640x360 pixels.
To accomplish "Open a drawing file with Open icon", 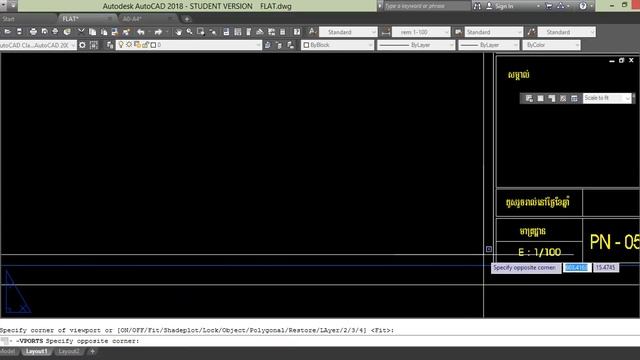I will click(7, 32).
